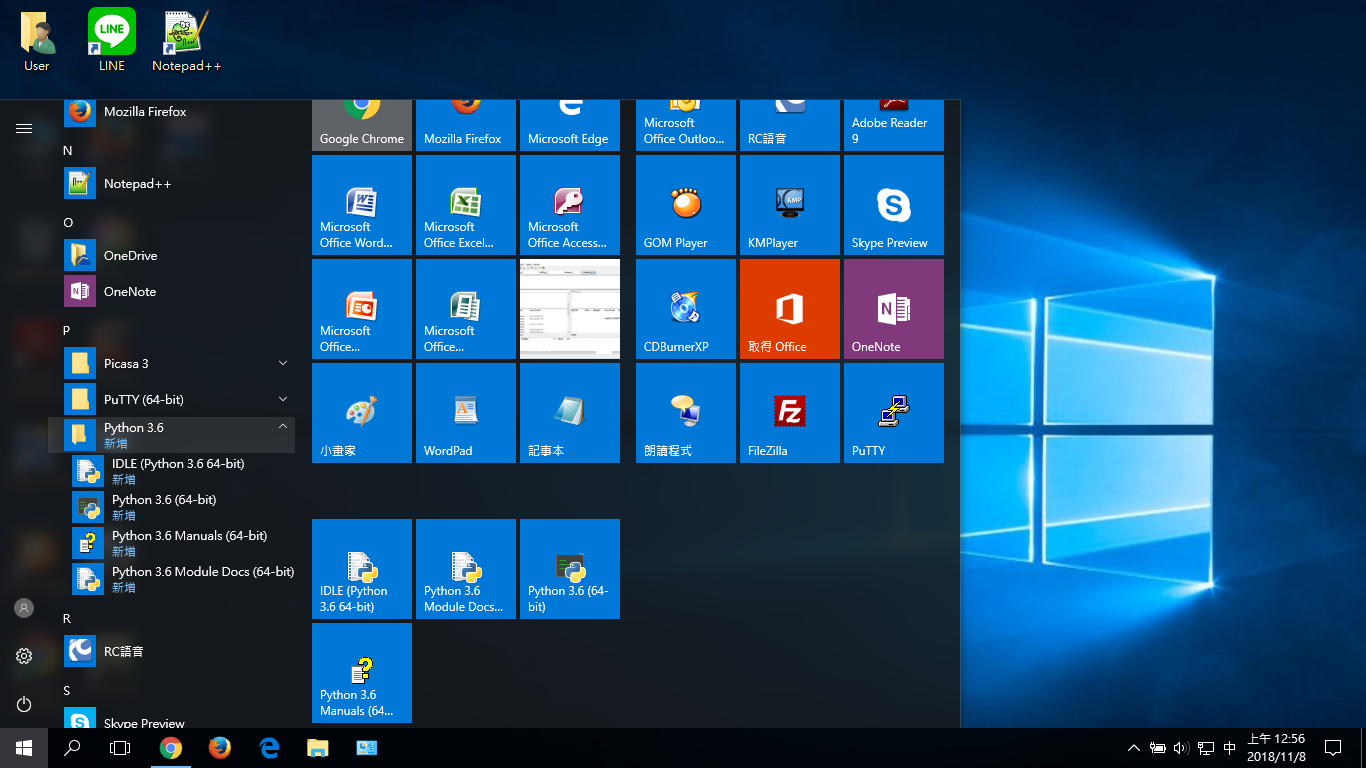Launch Microsoft Office Access tile

tap(570, 205)
